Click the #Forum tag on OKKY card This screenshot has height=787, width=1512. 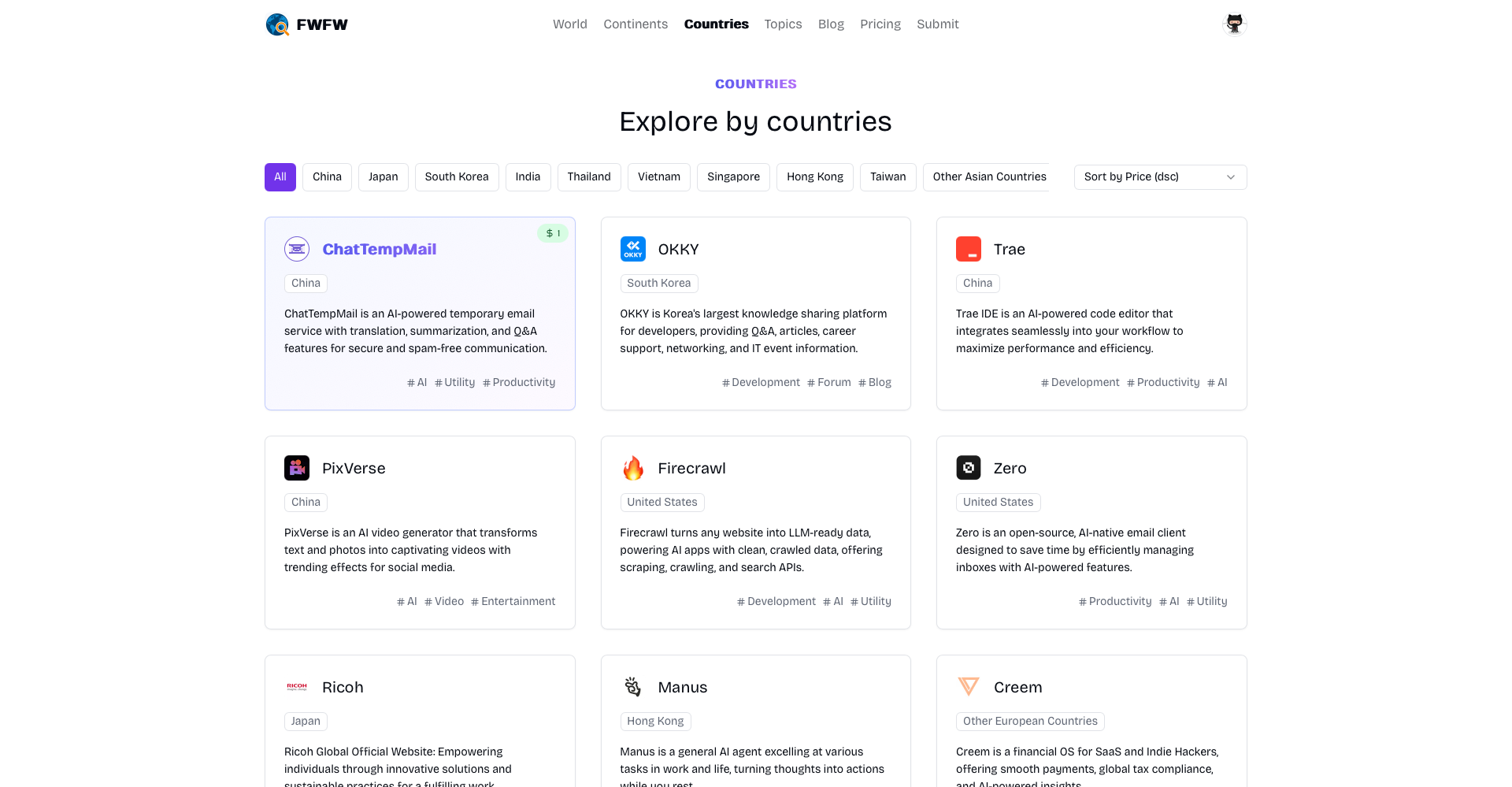pyautogui.click(x=829, y=383)
